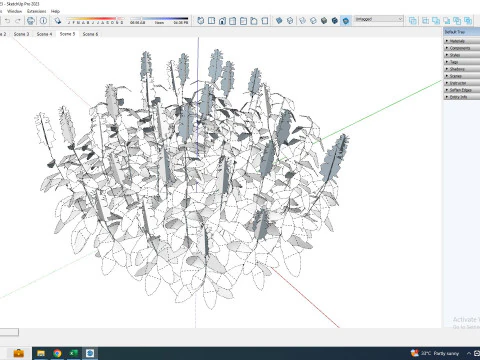Expand the Shadows tray panel
Image resolution: width=480 pixels, height=360 pixels.
pyautogui.click(x=462, y=69)
